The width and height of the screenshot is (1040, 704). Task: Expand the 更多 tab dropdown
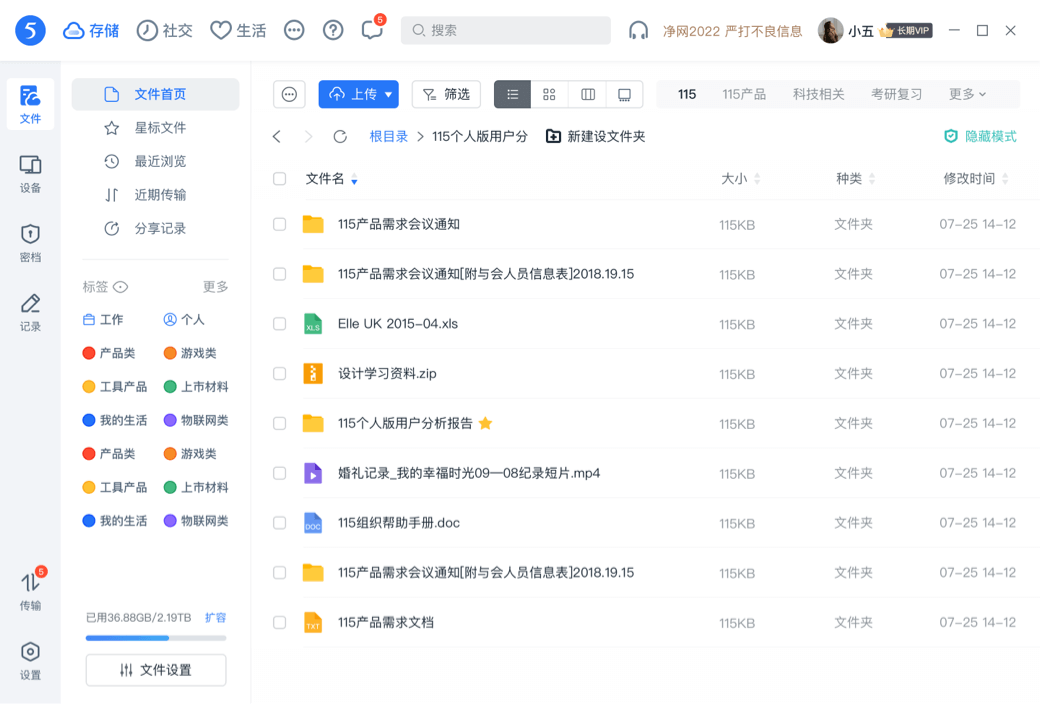click(x=966, y=94)
